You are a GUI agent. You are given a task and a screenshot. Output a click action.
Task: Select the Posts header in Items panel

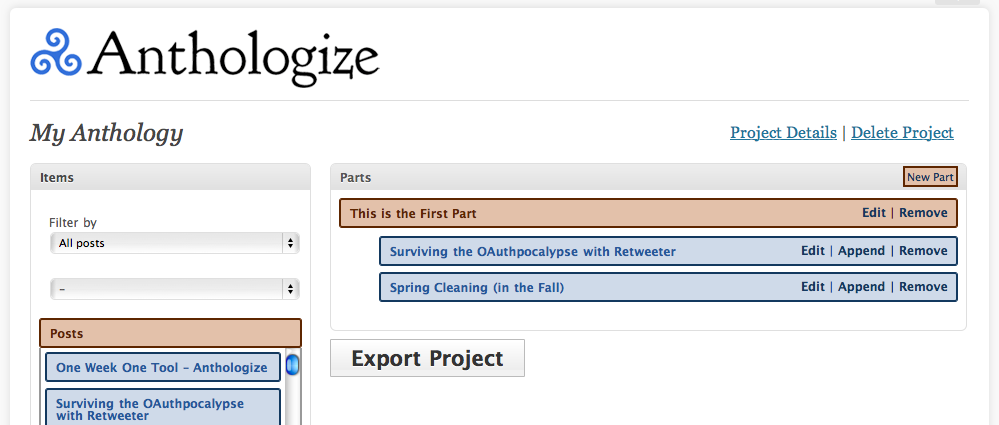tap(170, 333)
